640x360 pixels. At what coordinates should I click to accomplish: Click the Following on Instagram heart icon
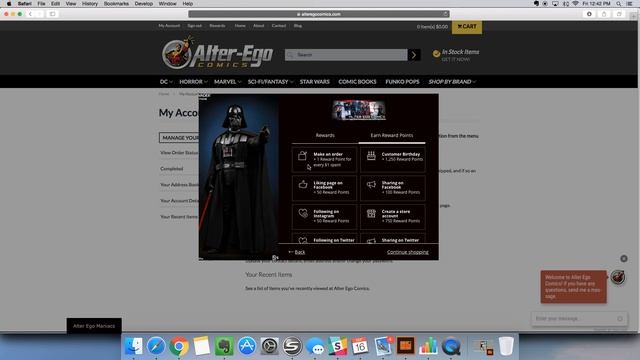[303, 213]
